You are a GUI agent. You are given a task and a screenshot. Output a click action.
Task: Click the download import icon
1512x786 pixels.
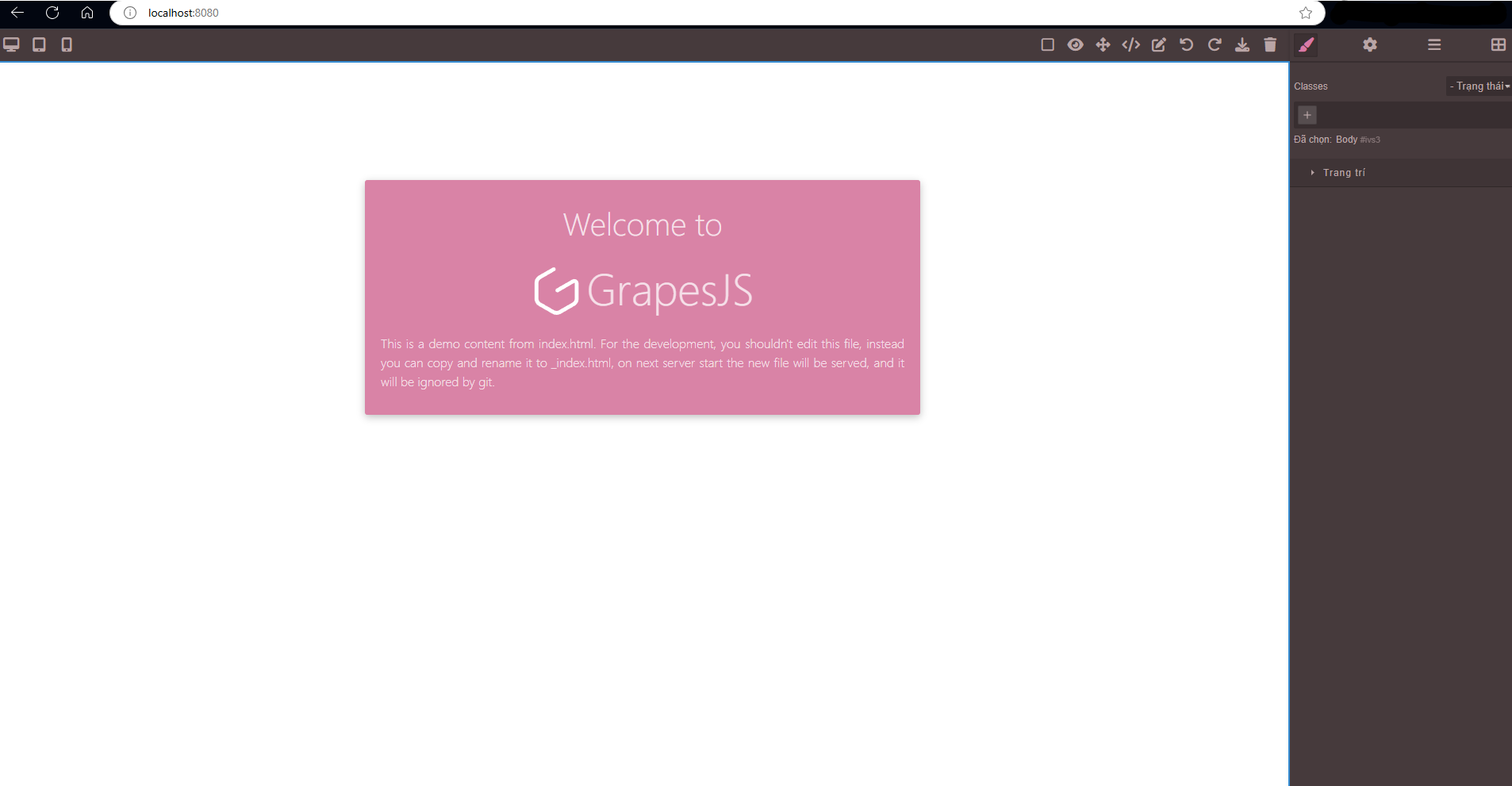[x=1241, y=45]
